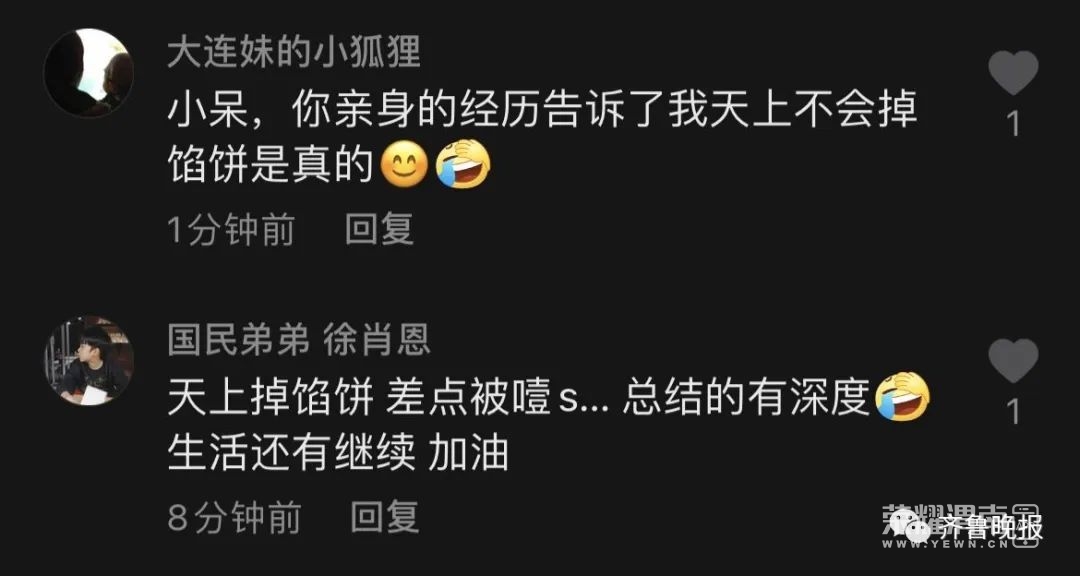This screenshot has width=1080, height=576.
Task: Like the comment by 国民弟弟 徐肖恩
Action: point(1013,360)
